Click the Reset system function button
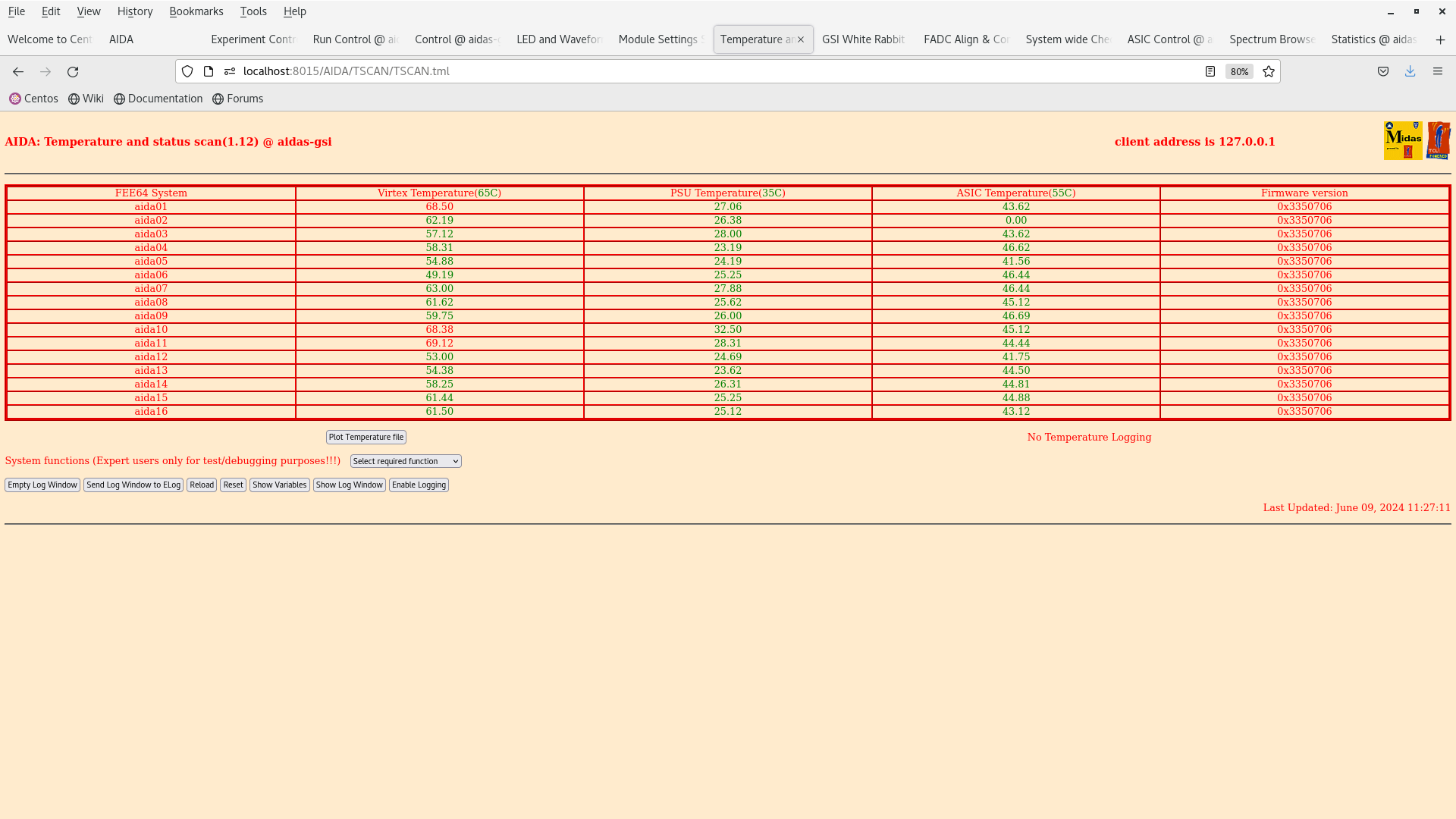Screen dimensions: 1456x819 232,484
